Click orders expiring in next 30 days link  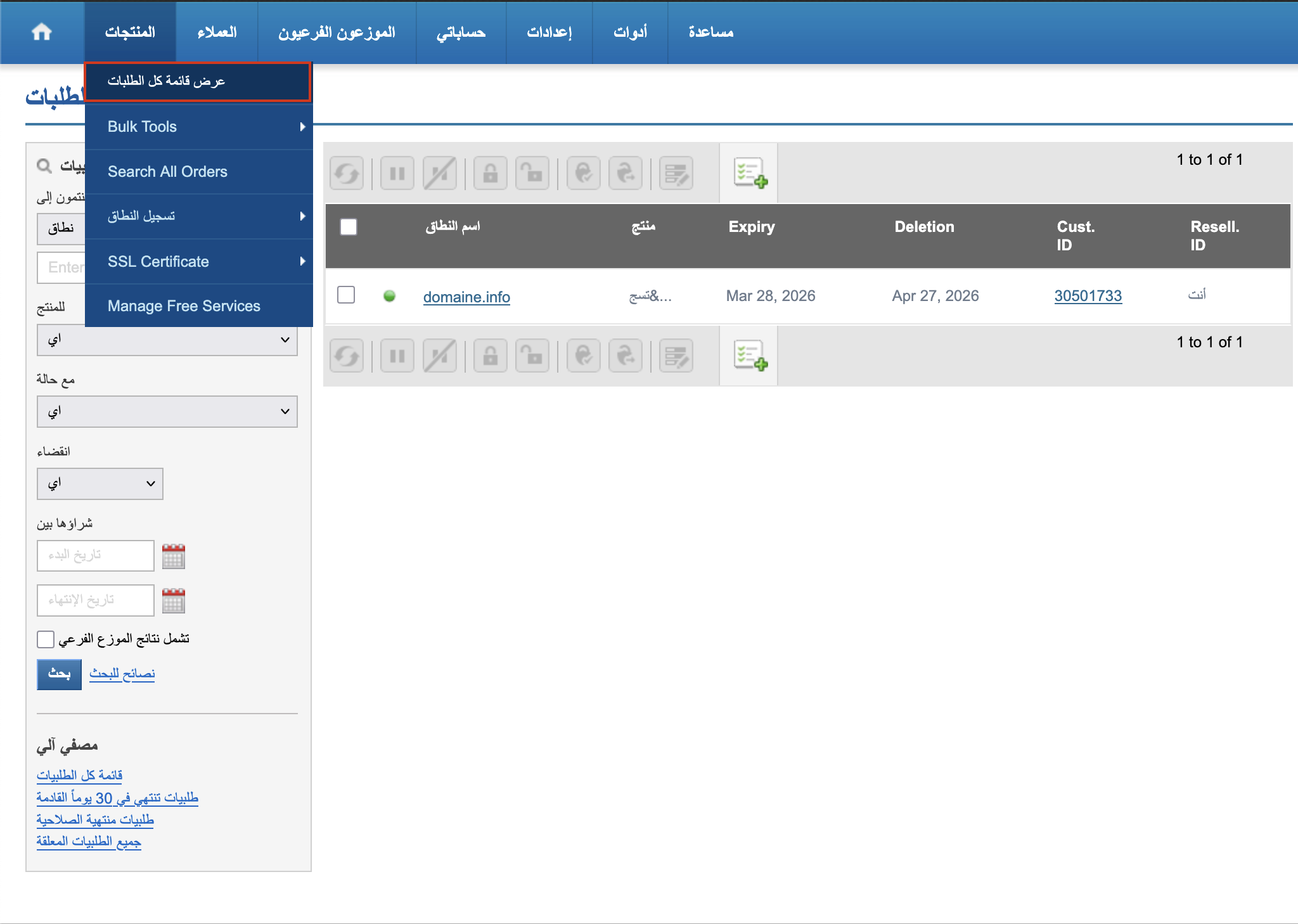pyautogui.click(x=117, y=798)
